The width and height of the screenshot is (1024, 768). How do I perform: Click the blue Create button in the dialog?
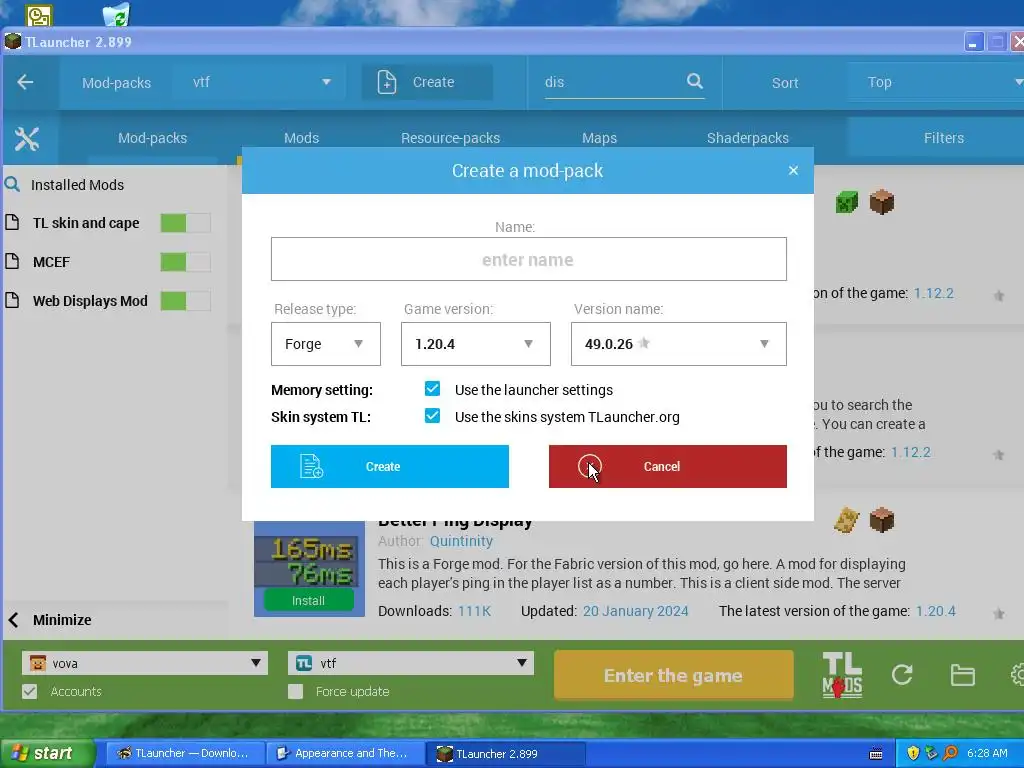coord(390,466)
